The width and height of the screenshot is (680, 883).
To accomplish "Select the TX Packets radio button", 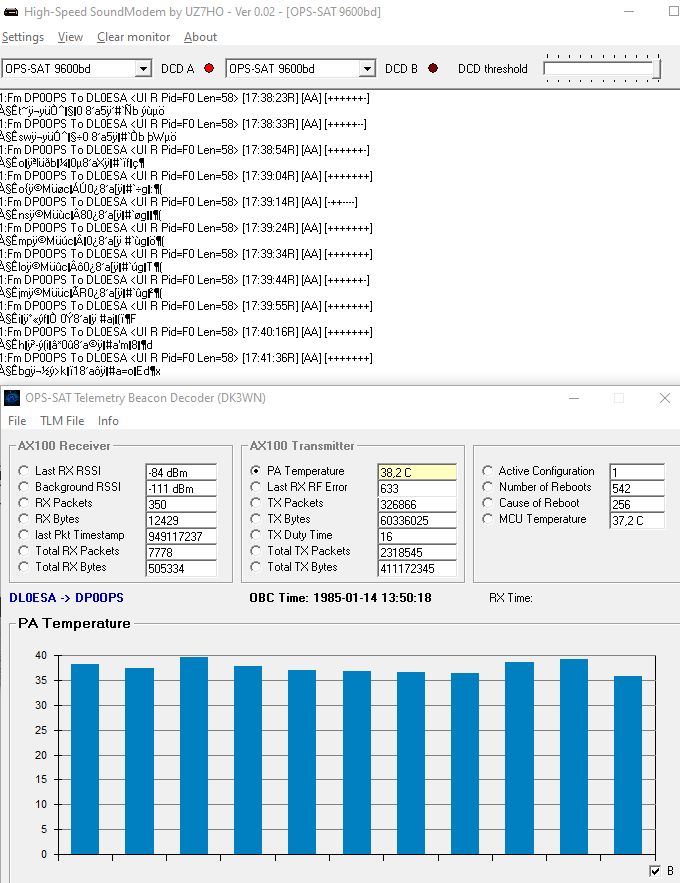I will (x=256, y=502).
